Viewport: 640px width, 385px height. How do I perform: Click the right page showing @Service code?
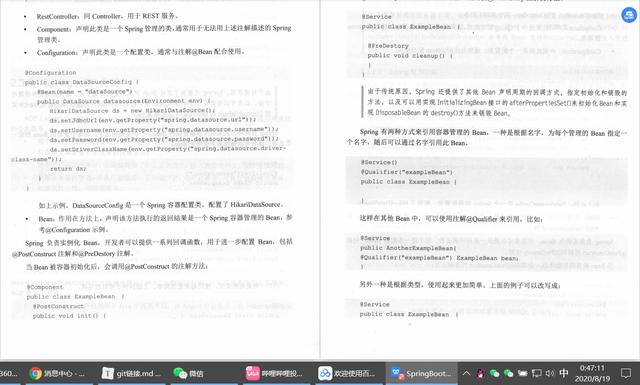[480, 180]
